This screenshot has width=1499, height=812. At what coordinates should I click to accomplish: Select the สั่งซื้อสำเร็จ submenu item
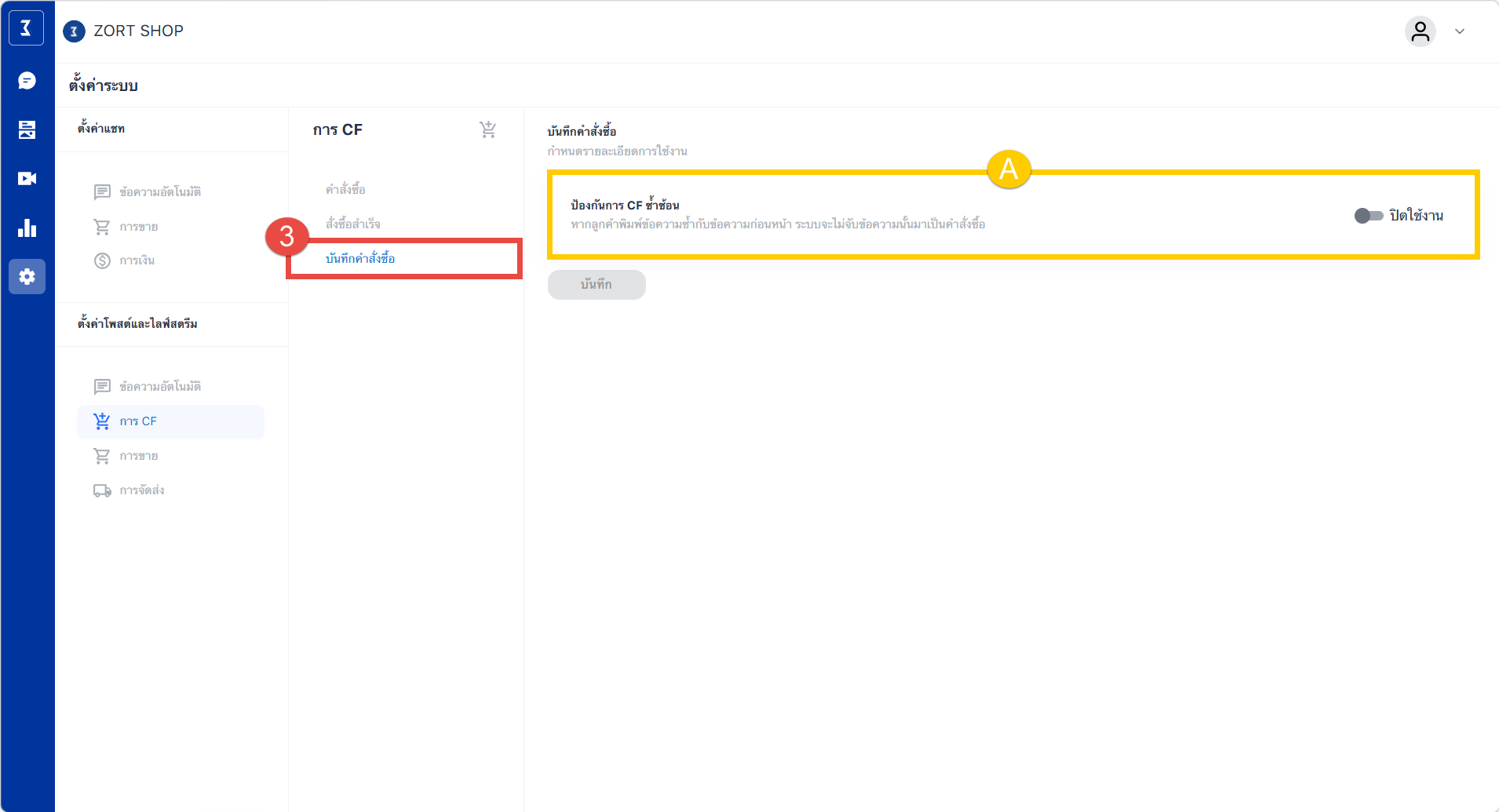pyautogui.click(x=352, y=224)
